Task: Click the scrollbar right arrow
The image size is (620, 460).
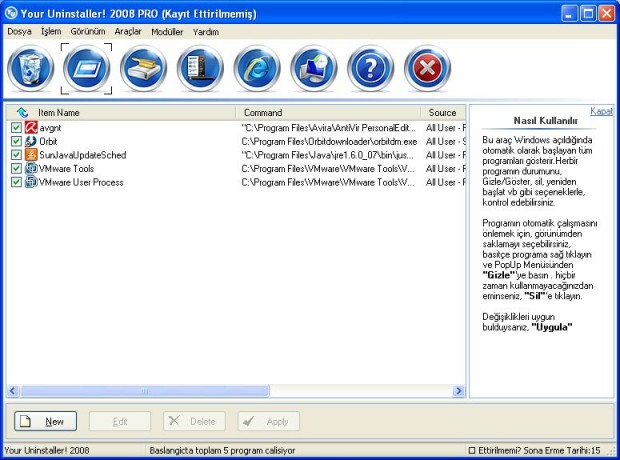Action: point(459,391)
